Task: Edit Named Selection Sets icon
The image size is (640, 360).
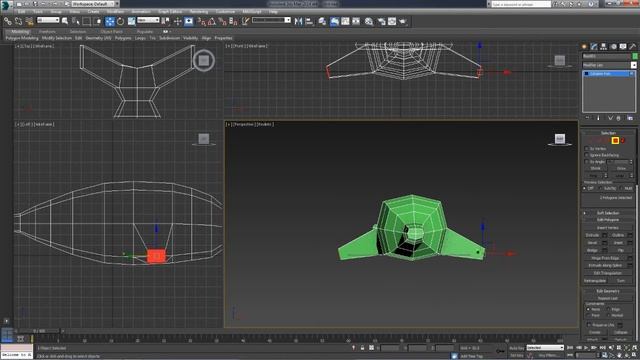Action: (x=245, y=21)
